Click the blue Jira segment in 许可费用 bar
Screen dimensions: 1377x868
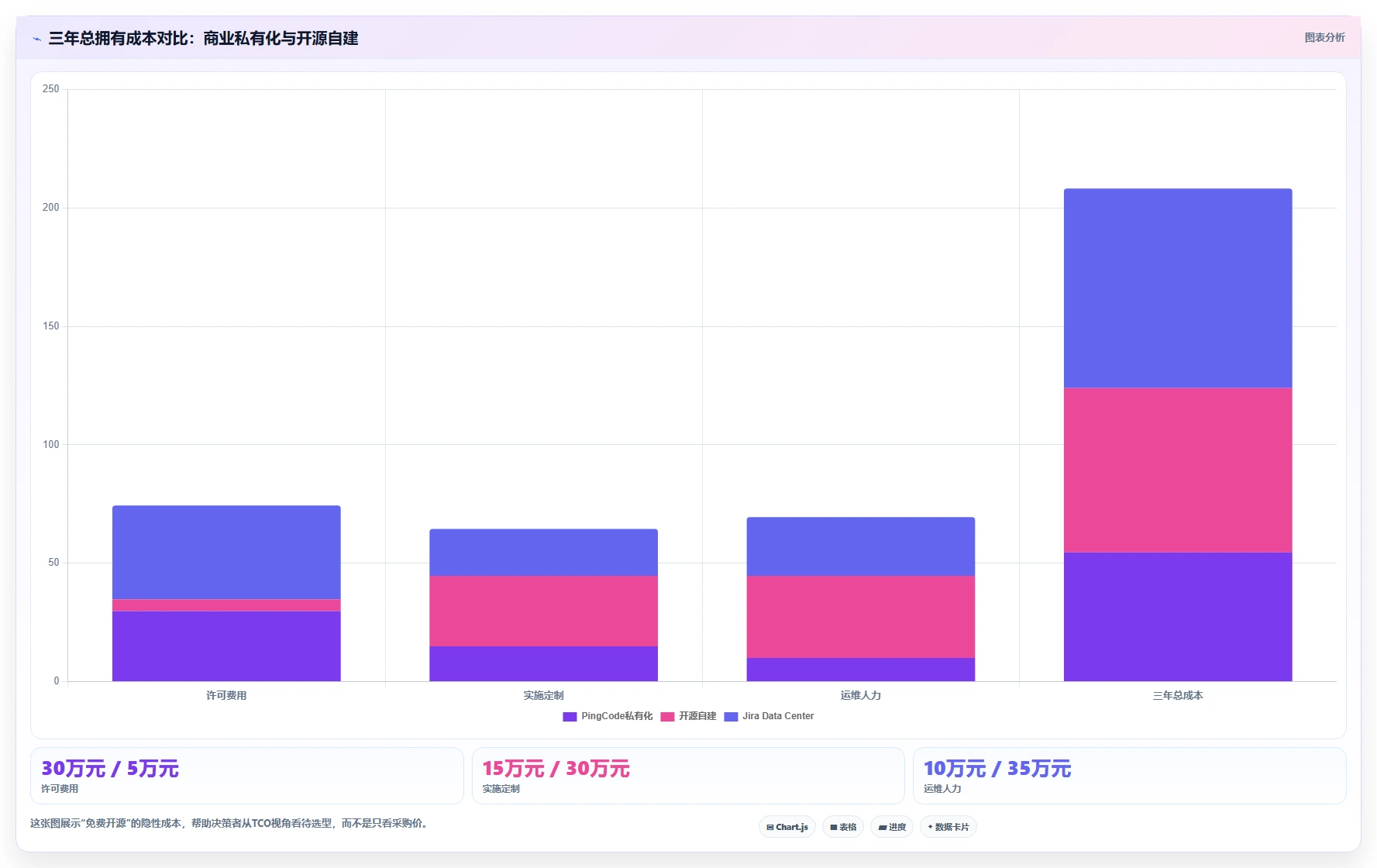(226, 553)
